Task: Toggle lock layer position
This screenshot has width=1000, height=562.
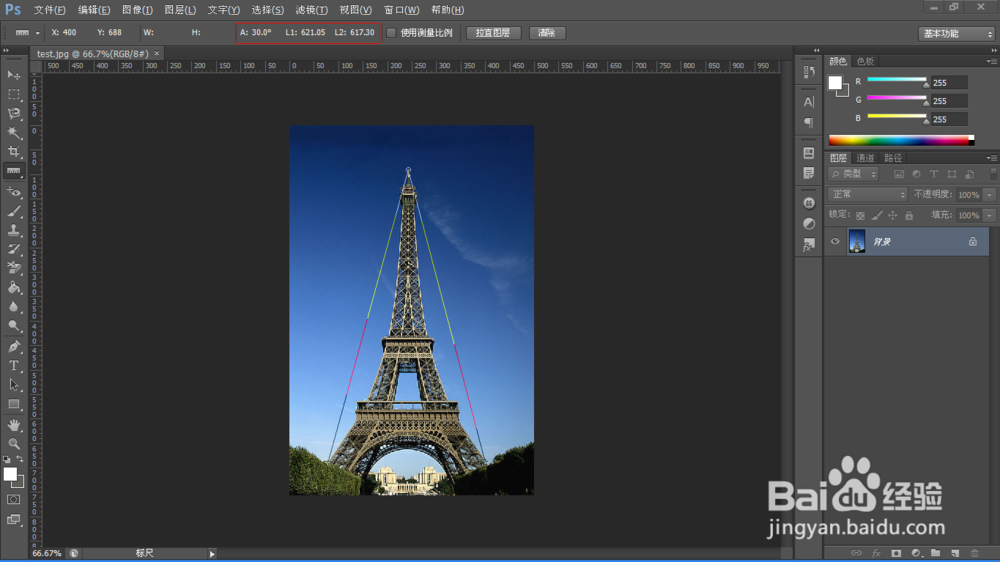Action: [893, 216]
